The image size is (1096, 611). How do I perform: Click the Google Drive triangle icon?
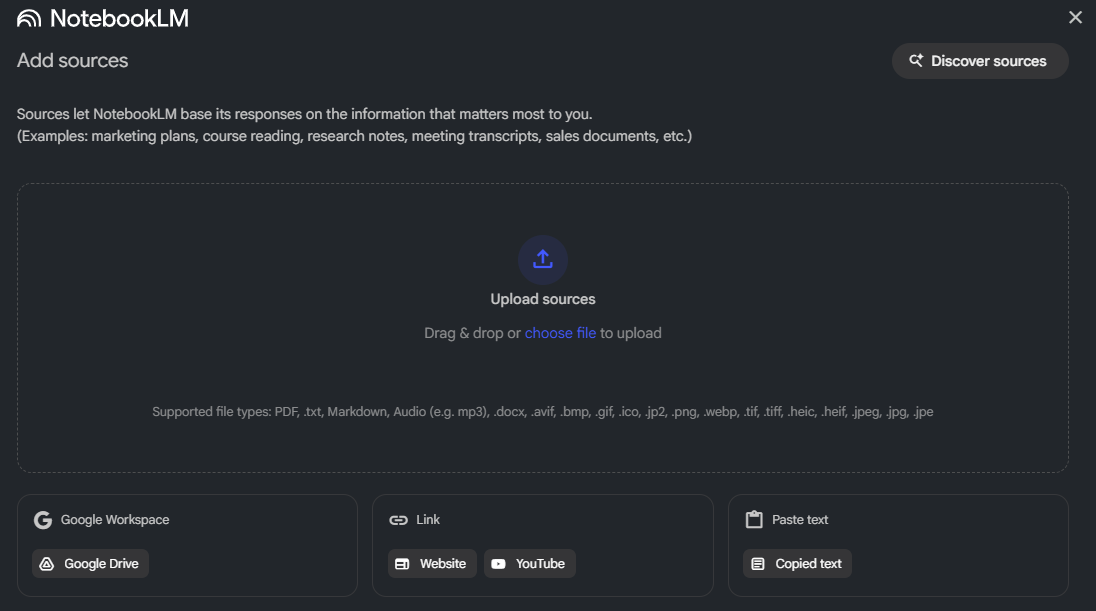click(x=46, y=564)
